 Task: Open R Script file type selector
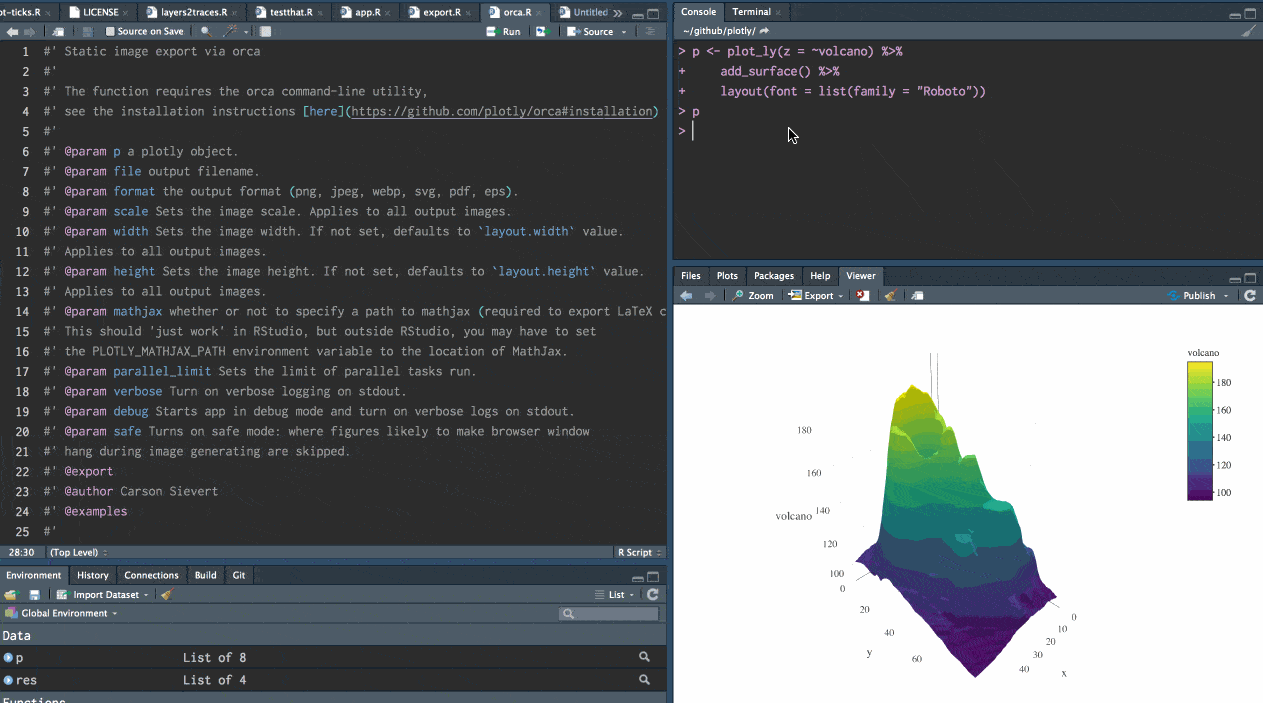(x=638, y=552)
